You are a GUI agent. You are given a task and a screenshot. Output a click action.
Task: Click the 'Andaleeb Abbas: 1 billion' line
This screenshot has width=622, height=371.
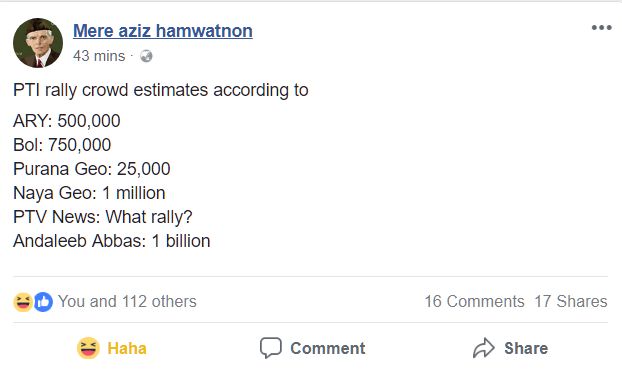(111, 241)
